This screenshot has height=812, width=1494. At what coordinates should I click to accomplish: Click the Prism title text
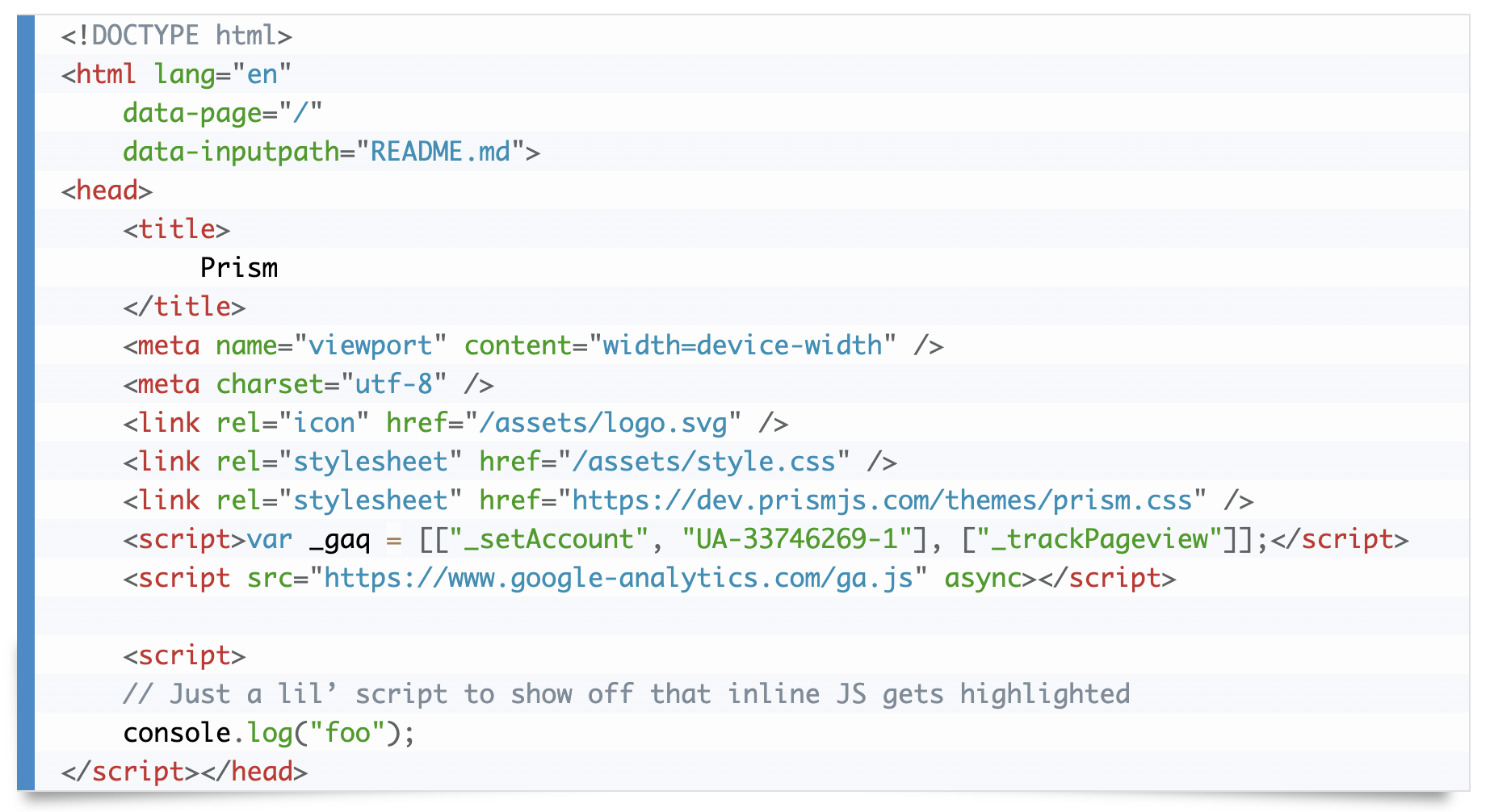point(239,268)
